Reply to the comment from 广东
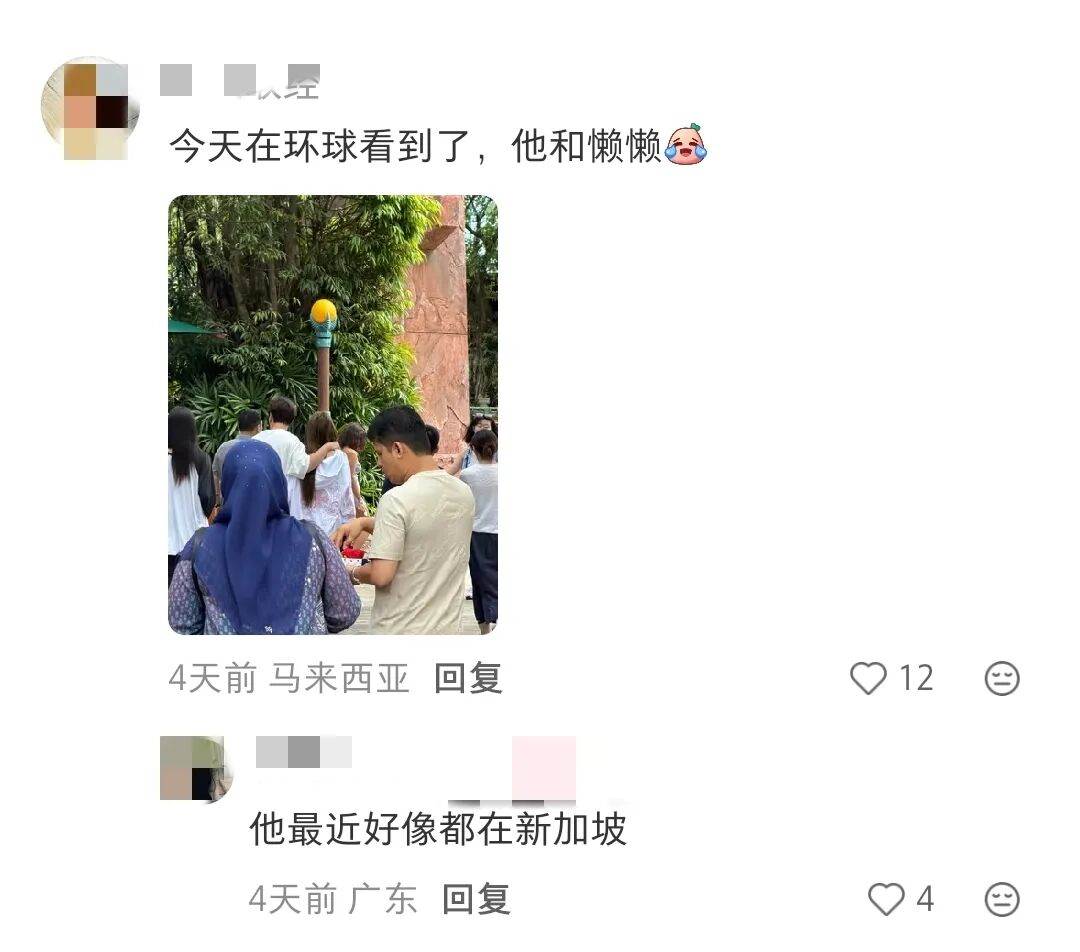Viewport: 1080px width, 952px height. [x=476, y=899]
